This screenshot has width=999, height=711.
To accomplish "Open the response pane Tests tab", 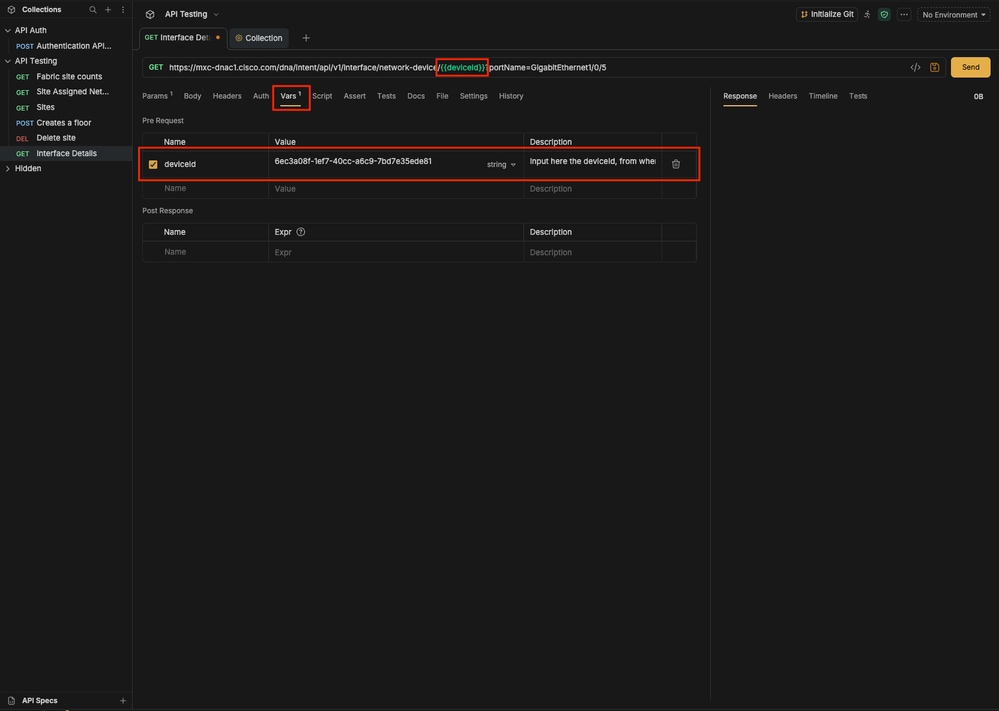I will [858, 96].
